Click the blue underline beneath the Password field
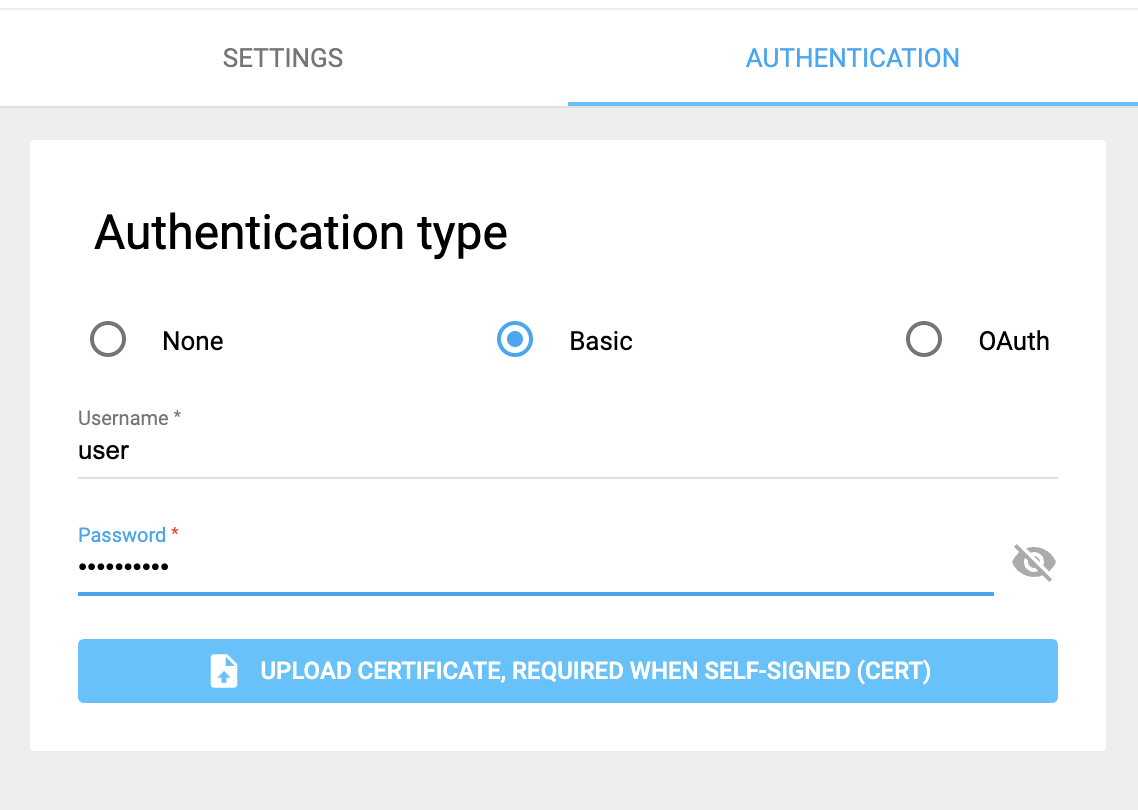This screenshot has height=810, width=1138. pos(535,593)
